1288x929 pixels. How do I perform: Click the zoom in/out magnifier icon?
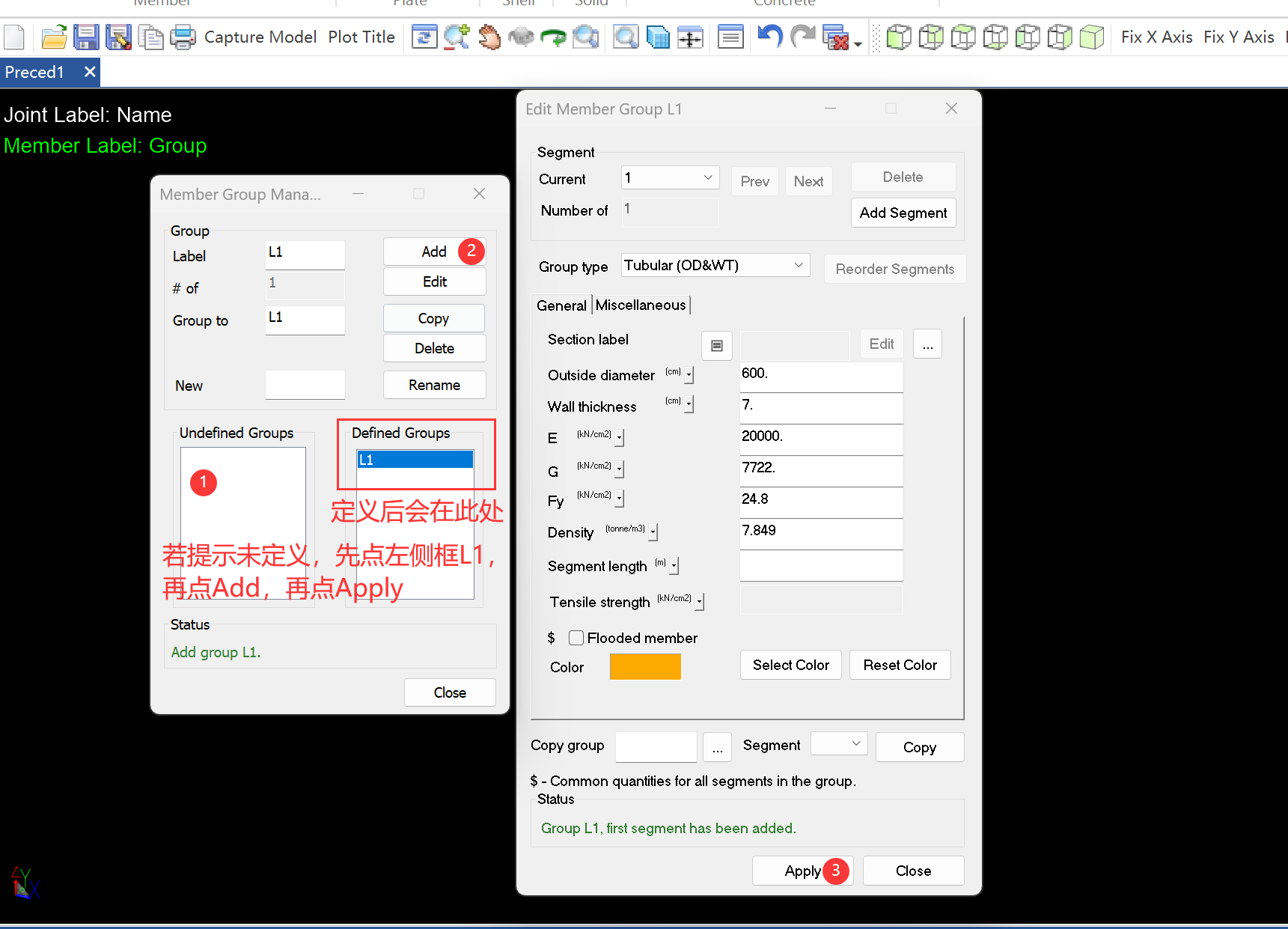pyautogui.click(x=456, y=37)
